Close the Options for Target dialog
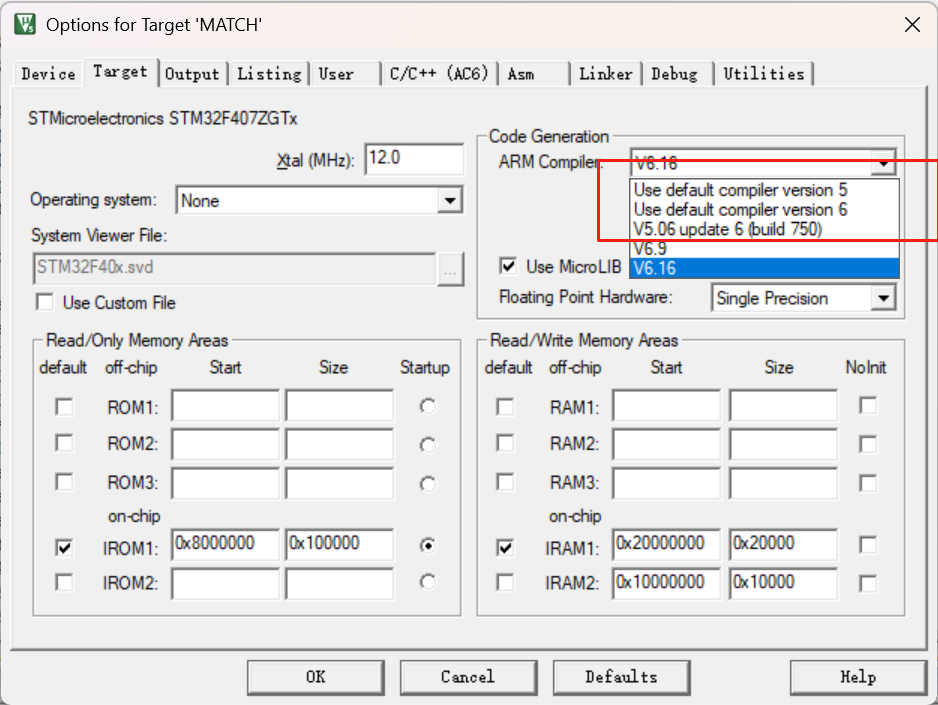 coord(912,25)
